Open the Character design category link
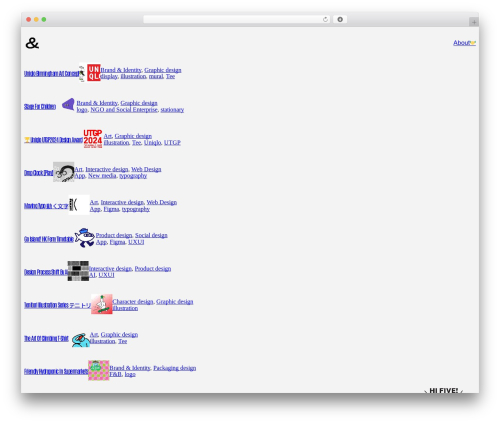The width and height of the screenshot is (500, 423). [x=133, y=301]
